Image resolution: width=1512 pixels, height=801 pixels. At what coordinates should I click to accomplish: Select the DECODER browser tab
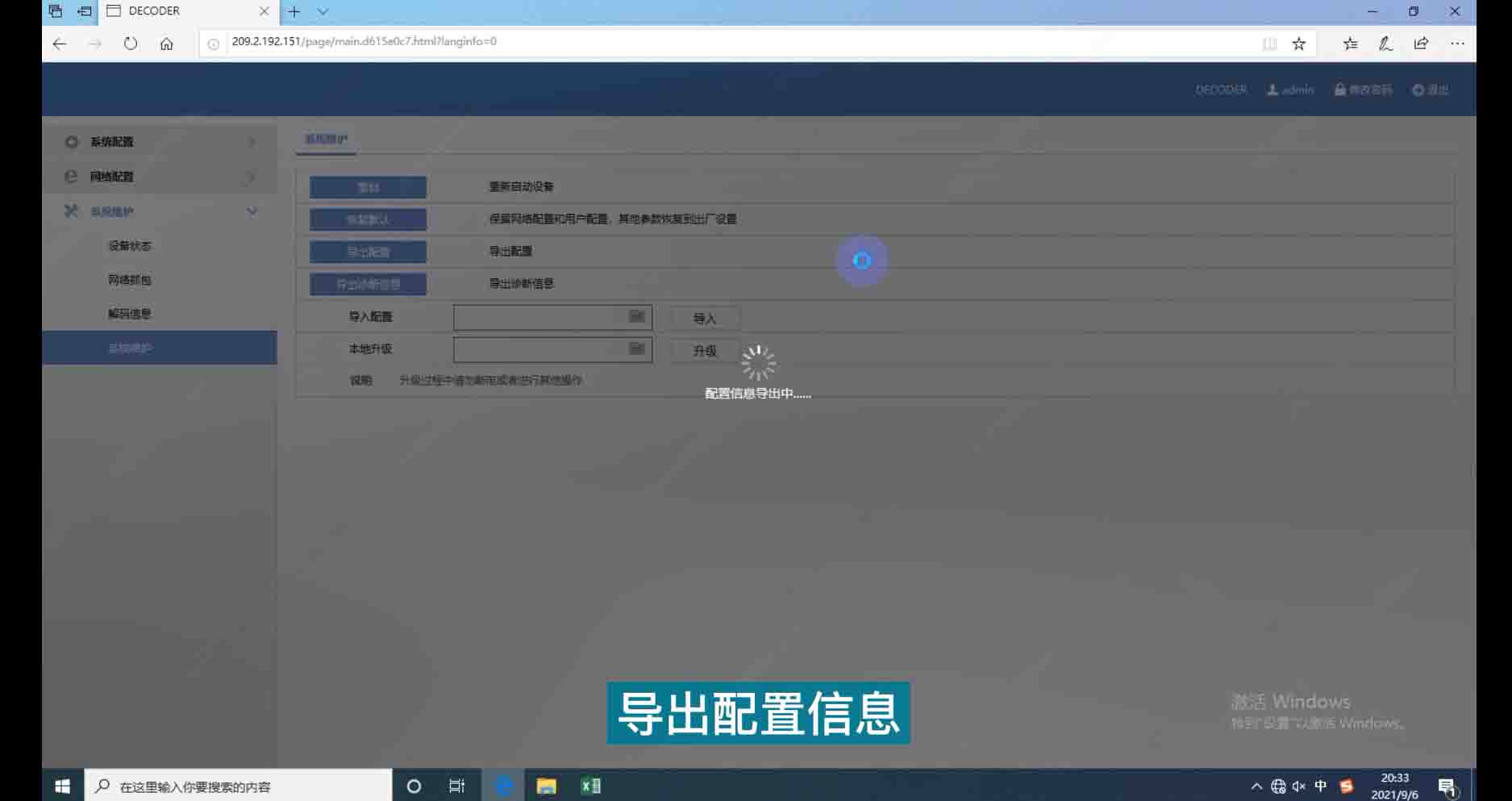tap(189, 11)
